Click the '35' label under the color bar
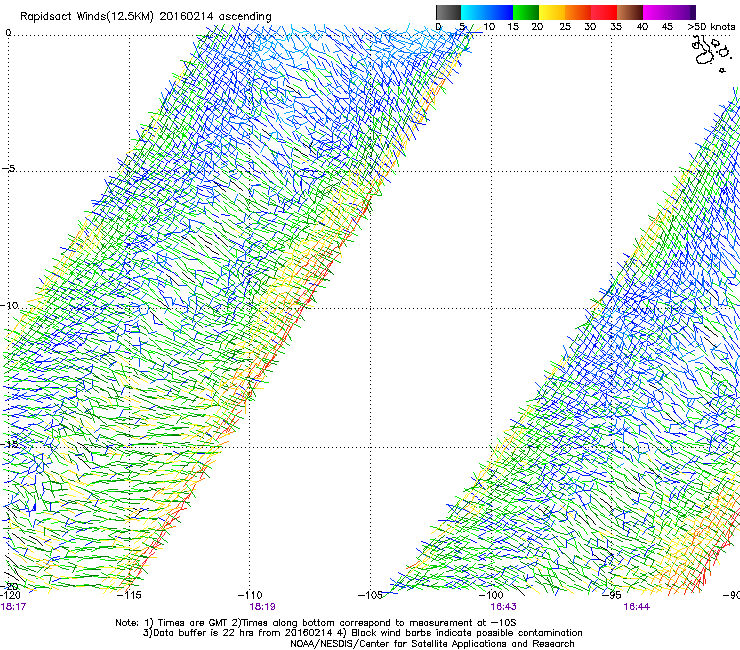740x650 pixels. coord(616,27)
